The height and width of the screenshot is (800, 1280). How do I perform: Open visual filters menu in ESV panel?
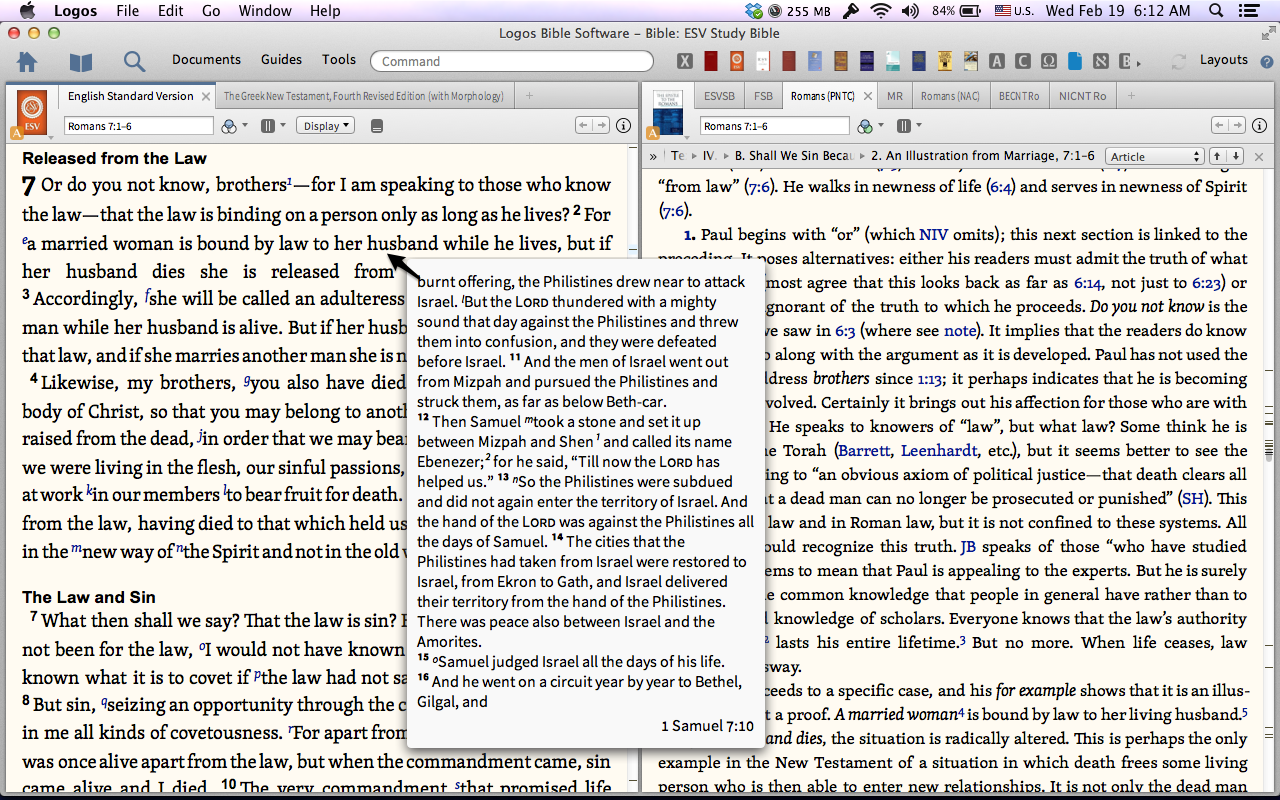tap(232, 126)
